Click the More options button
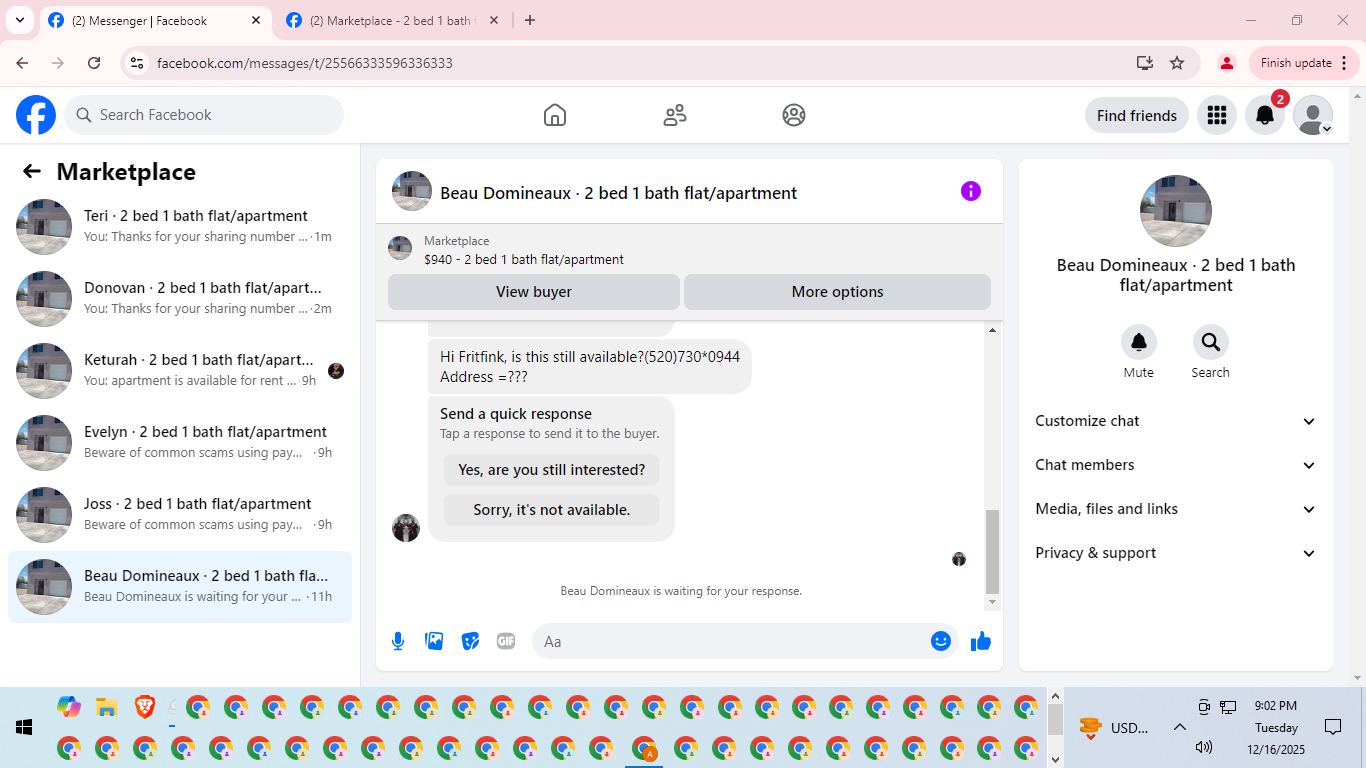Screen dimensions: 1366x768 [838, 292]
